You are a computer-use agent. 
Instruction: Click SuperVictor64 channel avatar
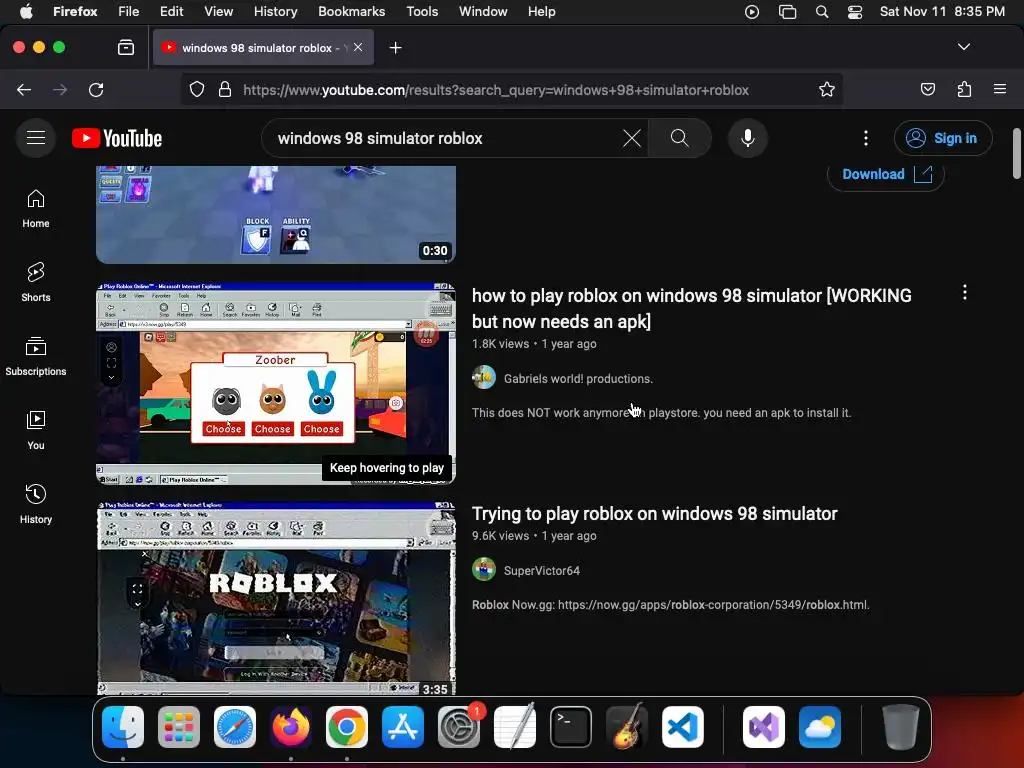point(484,570)
